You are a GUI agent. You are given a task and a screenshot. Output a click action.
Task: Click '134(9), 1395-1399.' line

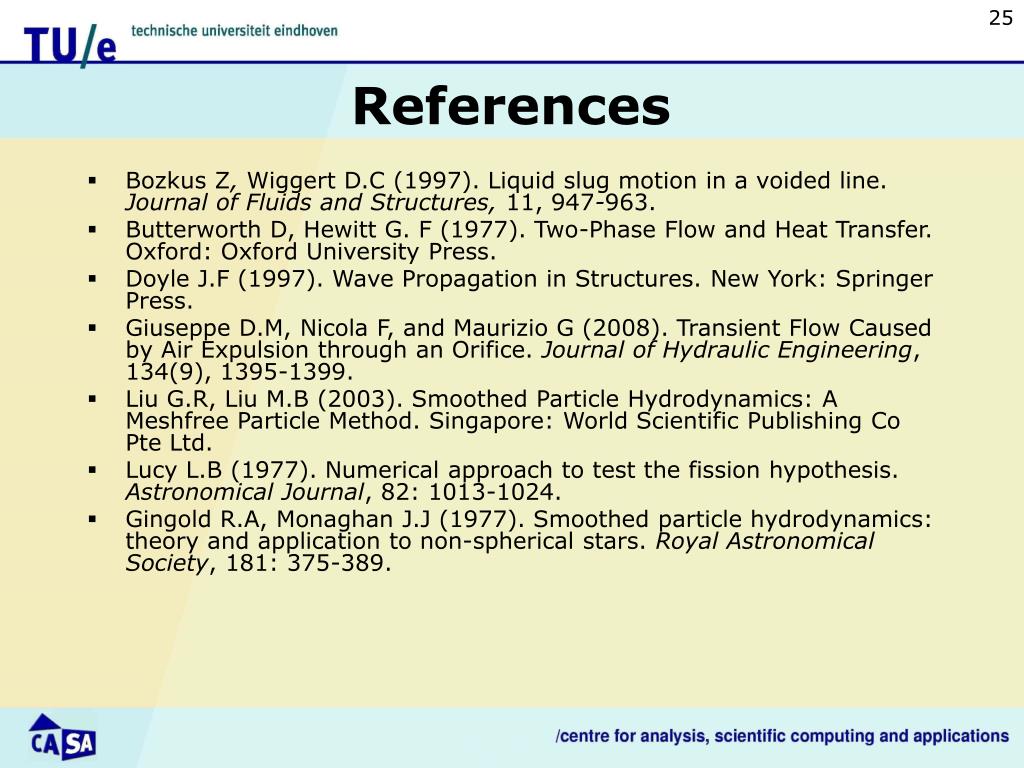point(239,372)
